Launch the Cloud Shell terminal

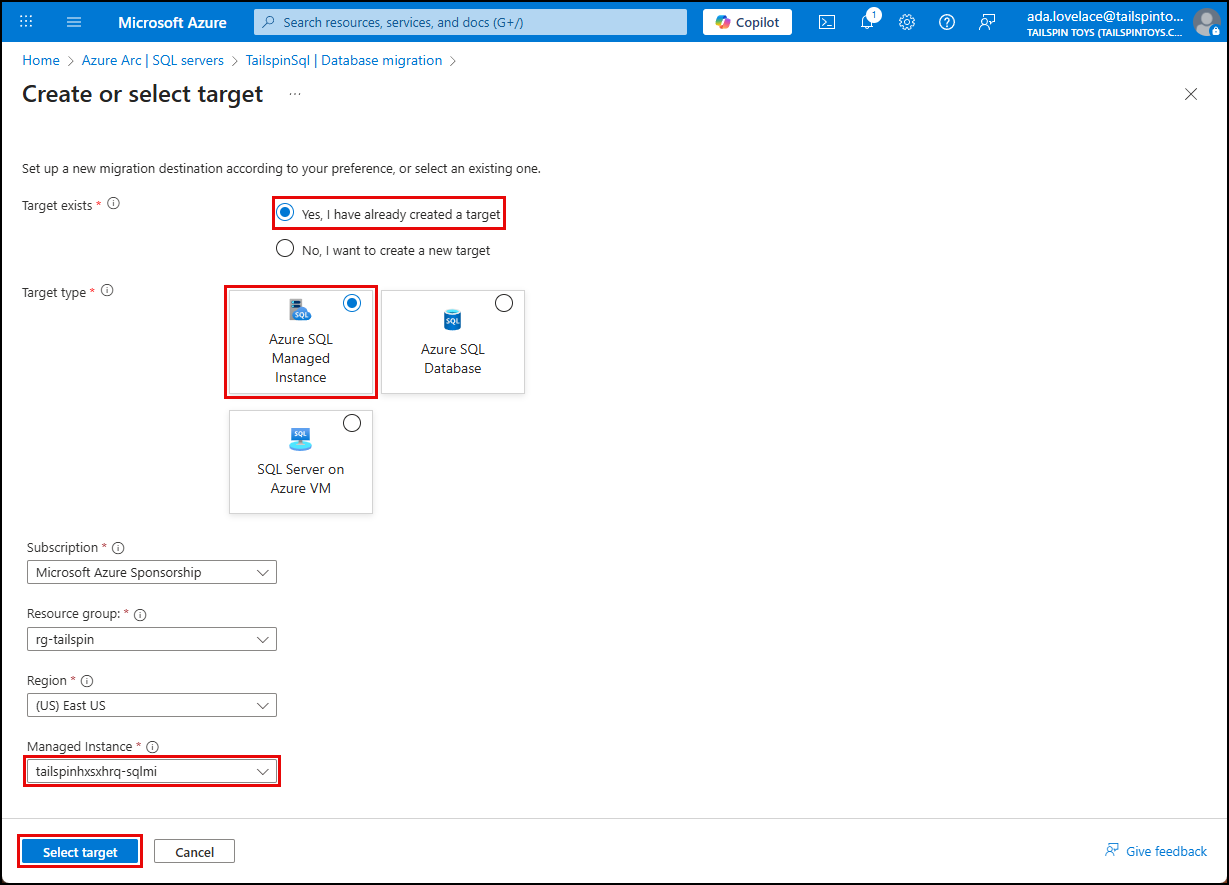pyautogui.click(x=826, y=21)
